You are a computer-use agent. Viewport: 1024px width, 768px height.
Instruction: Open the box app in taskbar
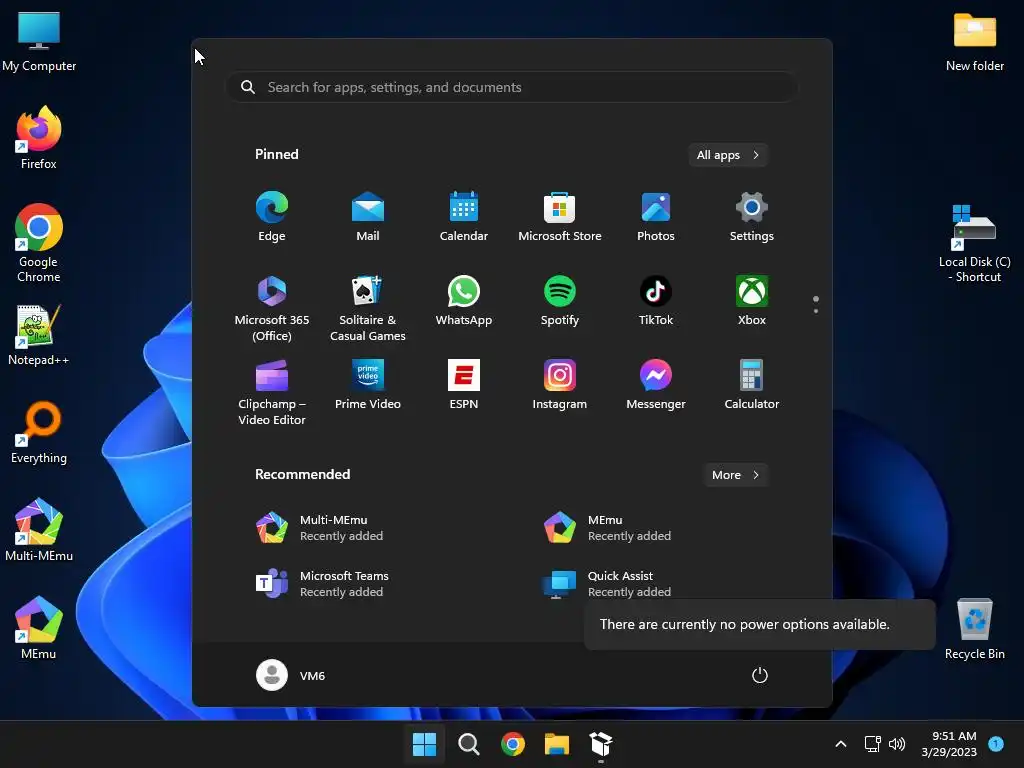601,744
